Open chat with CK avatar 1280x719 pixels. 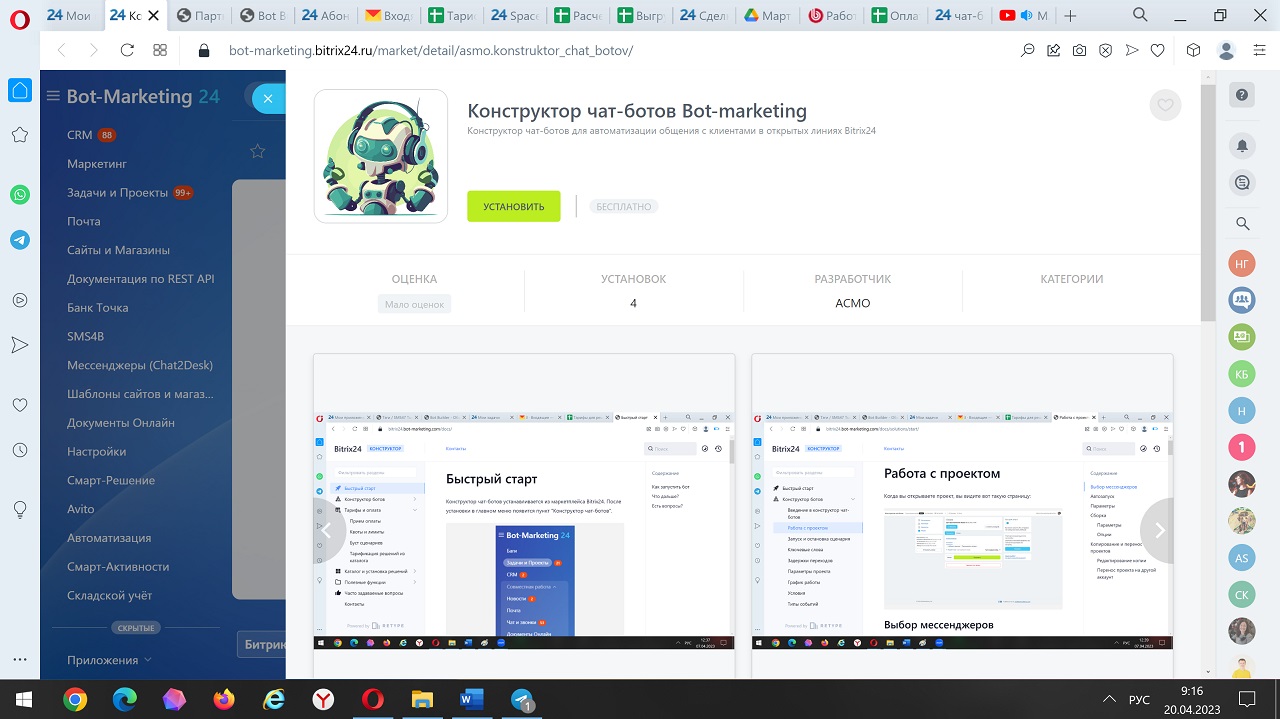tap(1242, 595)
